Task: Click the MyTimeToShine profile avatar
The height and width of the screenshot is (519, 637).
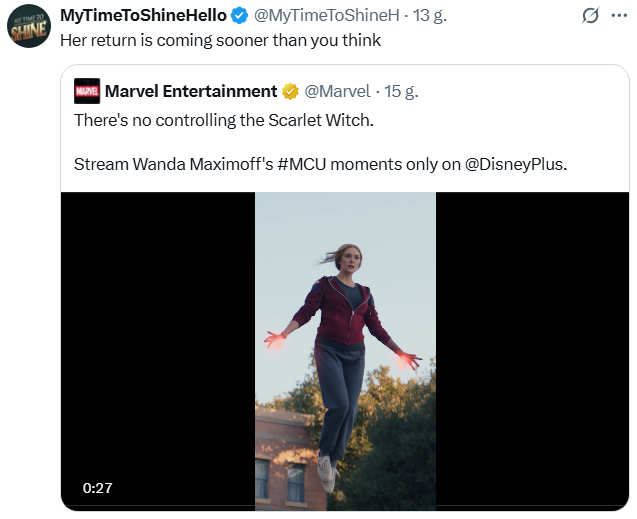Action: click(27, 27)
